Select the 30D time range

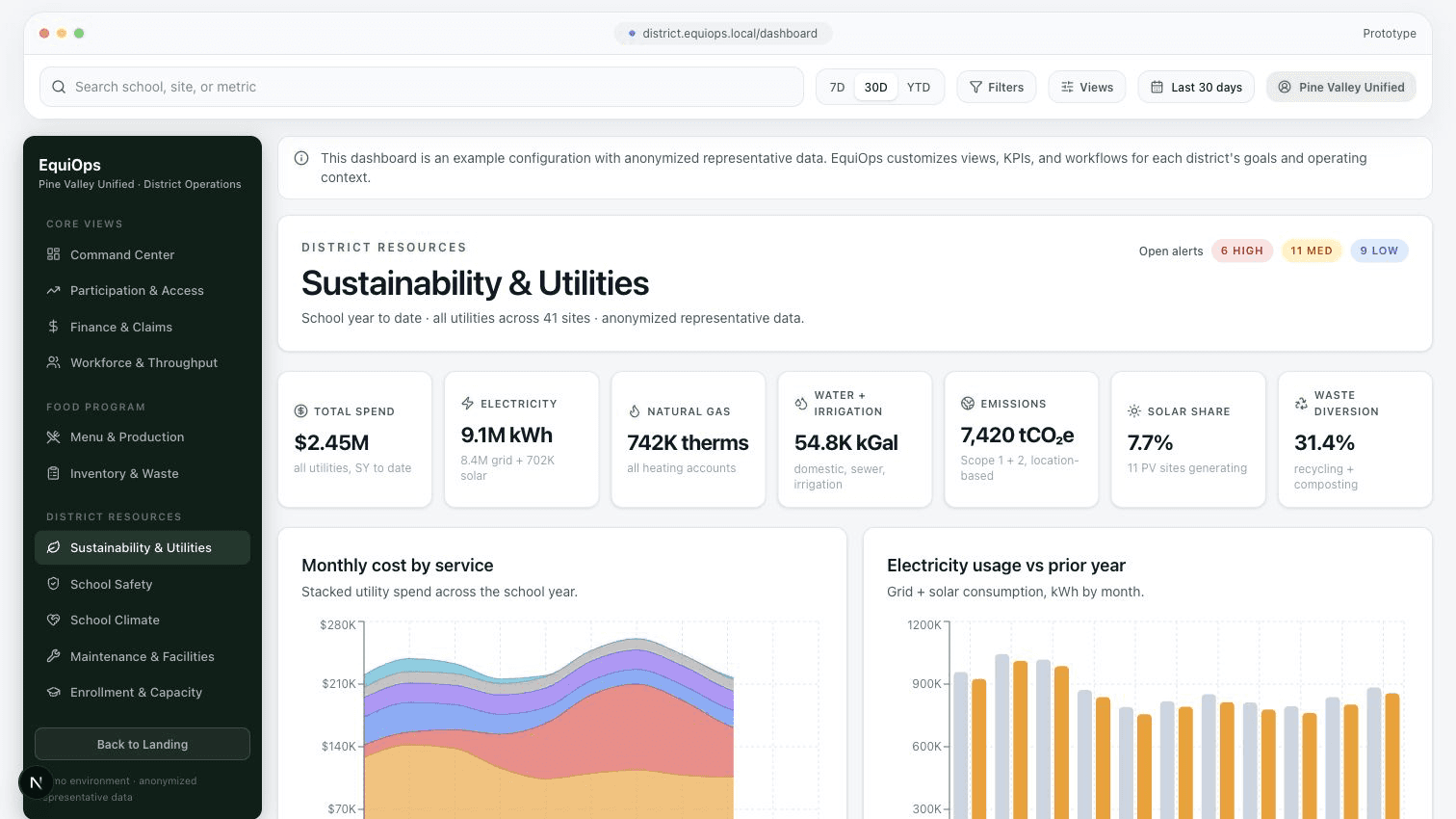[x=875, y=87]
